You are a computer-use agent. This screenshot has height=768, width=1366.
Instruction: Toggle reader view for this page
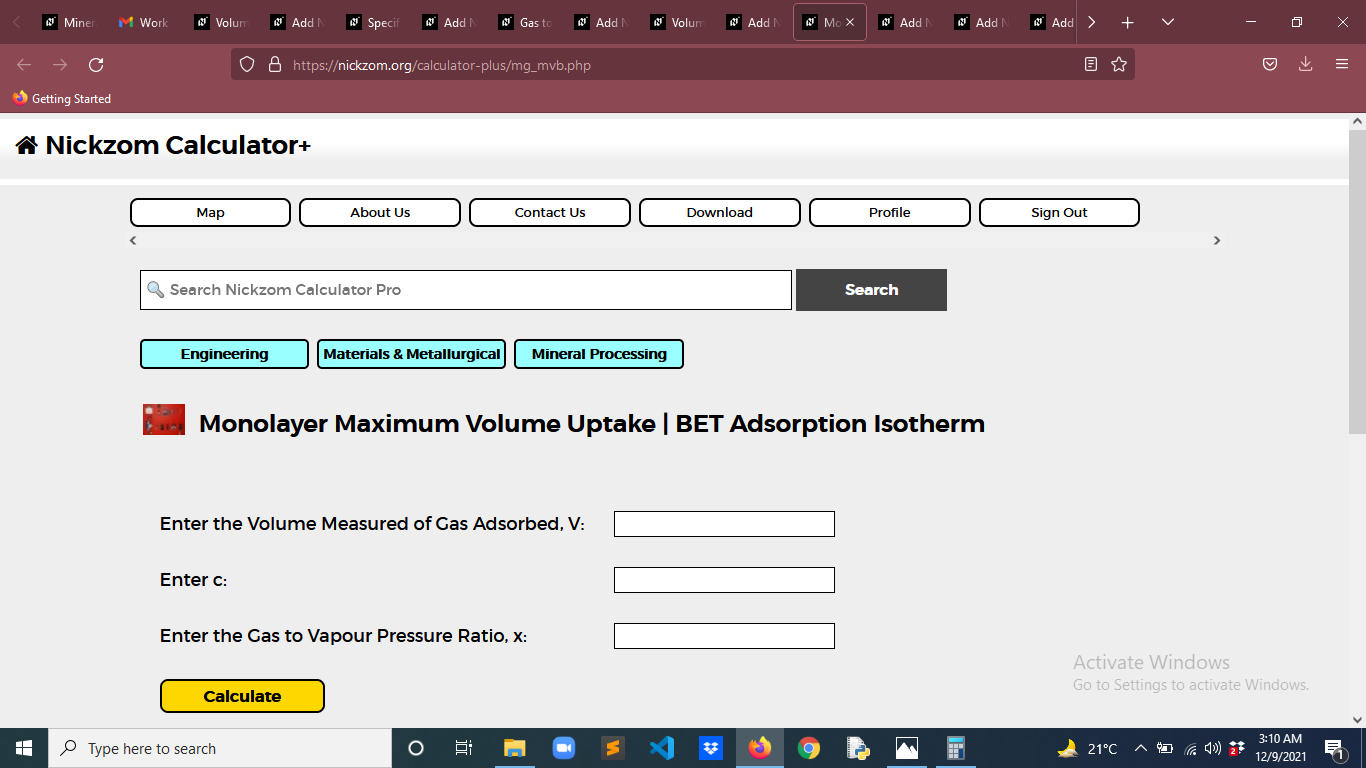(1091, 65)
